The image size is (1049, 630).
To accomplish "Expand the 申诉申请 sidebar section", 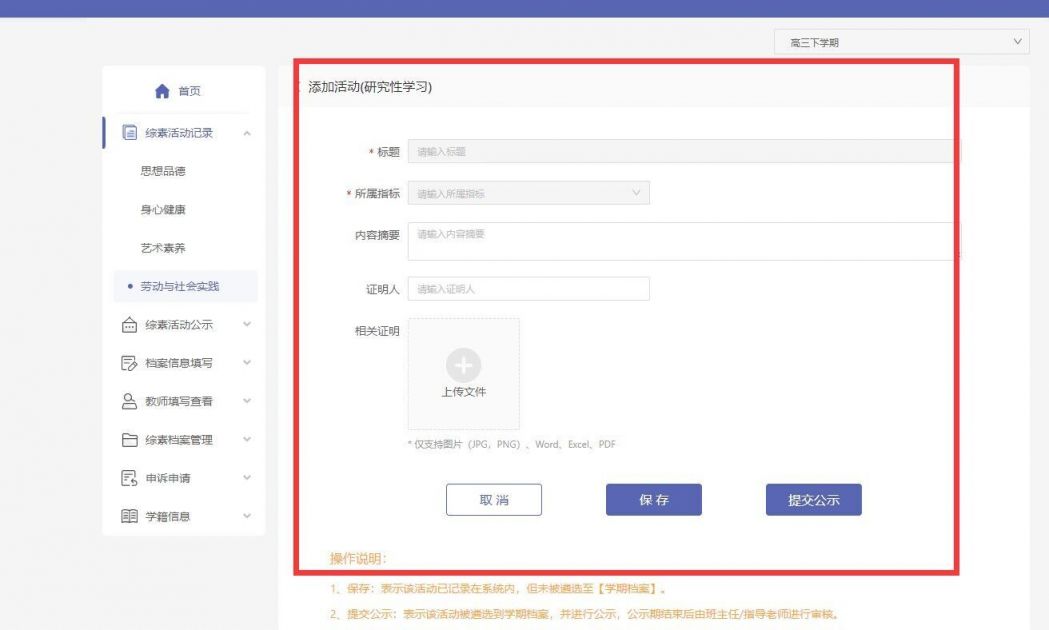I will point(247,478).
